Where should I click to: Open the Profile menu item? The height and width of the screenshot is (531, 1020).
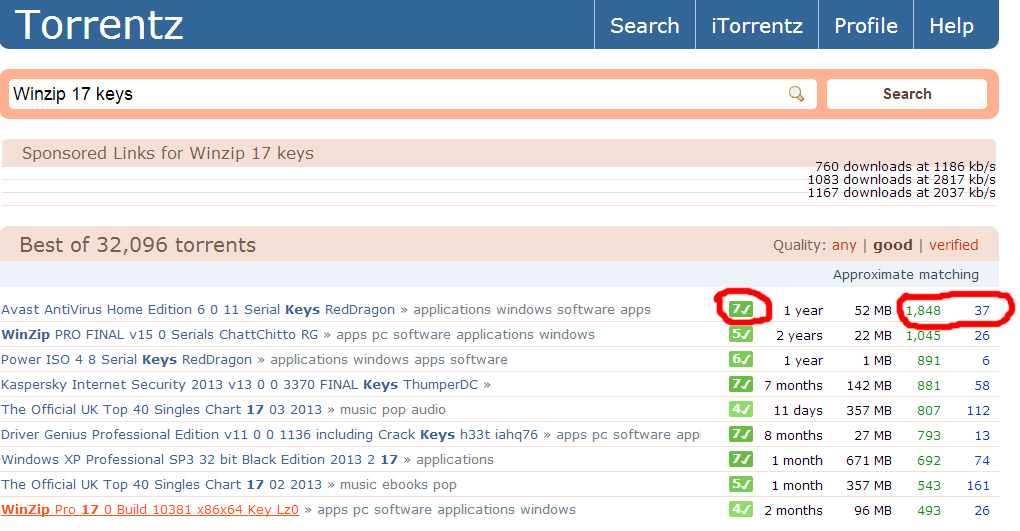click(866, 25)
